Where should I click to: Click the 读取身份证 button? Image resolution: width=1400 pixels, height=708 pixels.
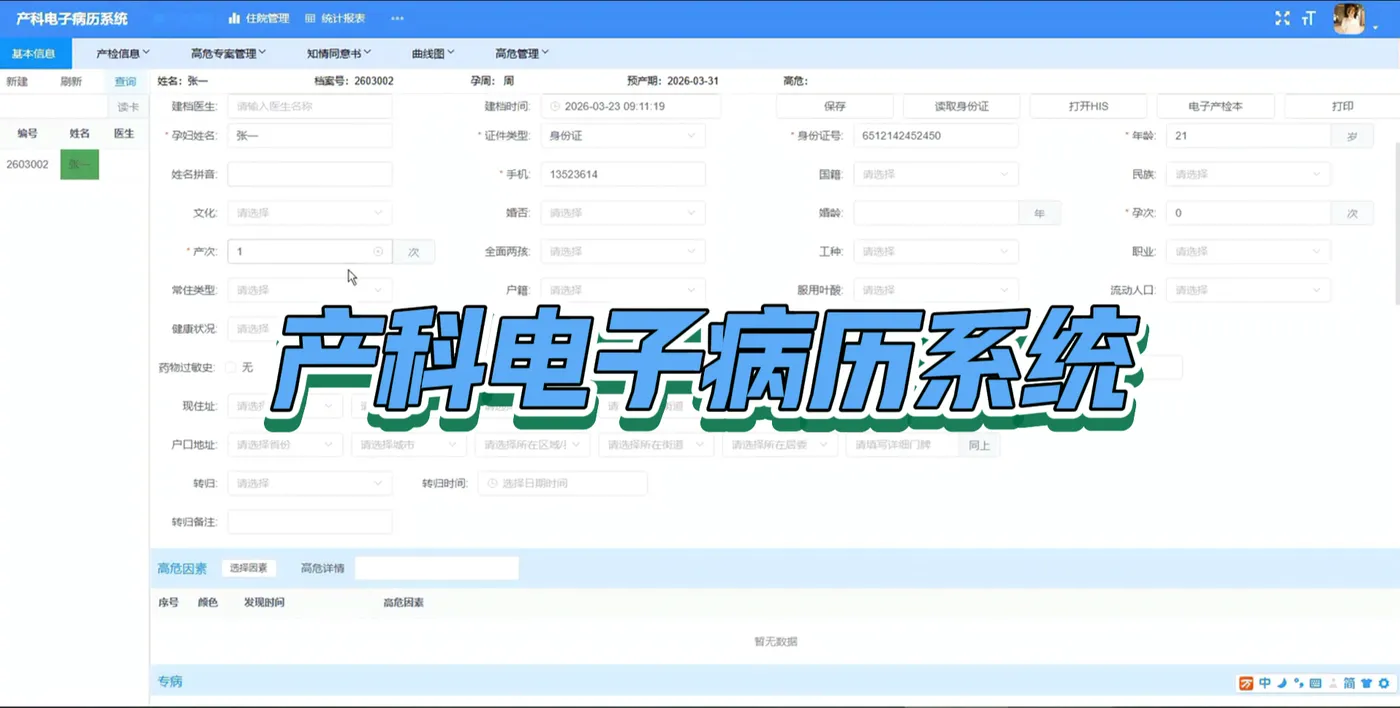click(962, 106)
